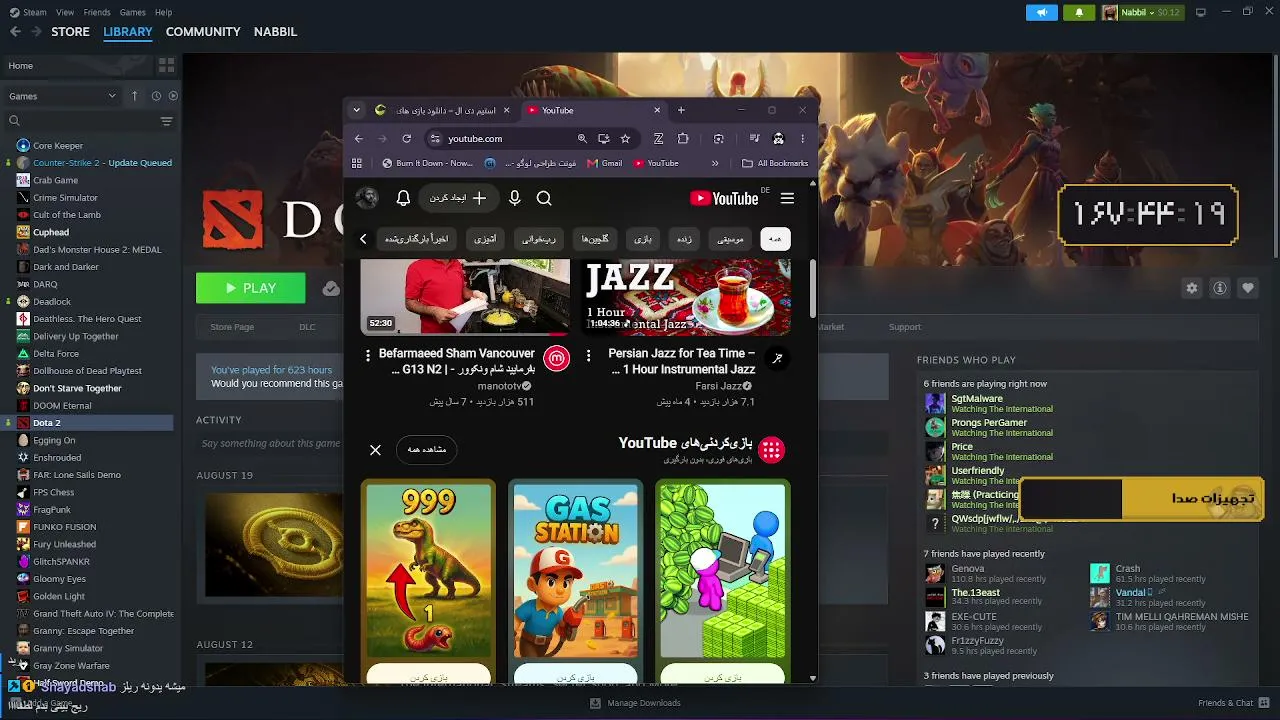The height and width of the screenshot is (720, 1280).
Task: Open Steam announcements megaphone button
Action: point(1041,12)
